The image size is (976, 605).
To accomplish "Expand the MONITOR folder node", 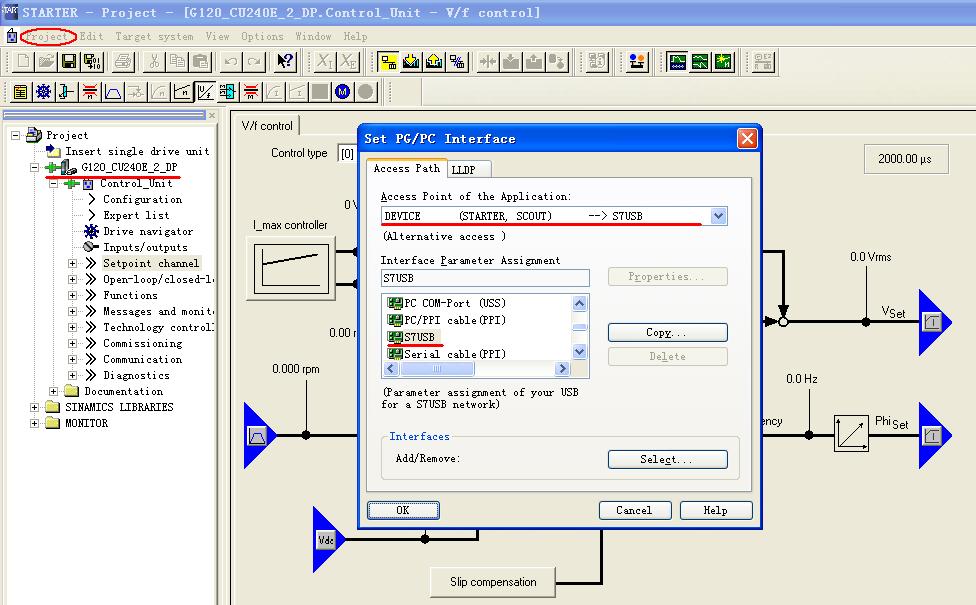I will (x=35, y=423).
